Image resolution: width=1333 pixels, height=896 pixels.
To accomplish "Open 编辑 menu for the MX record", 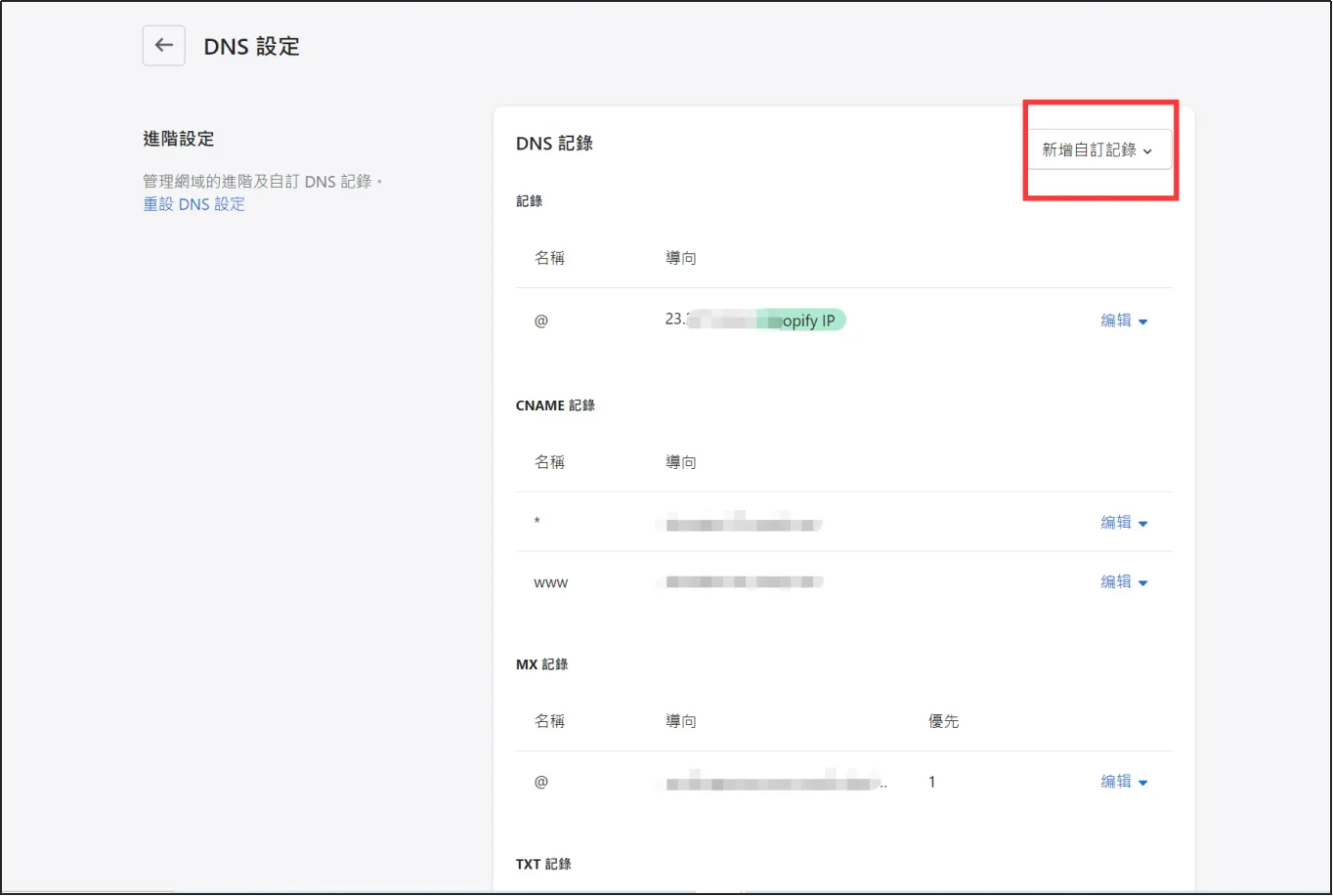I will tap(1124, 782).
